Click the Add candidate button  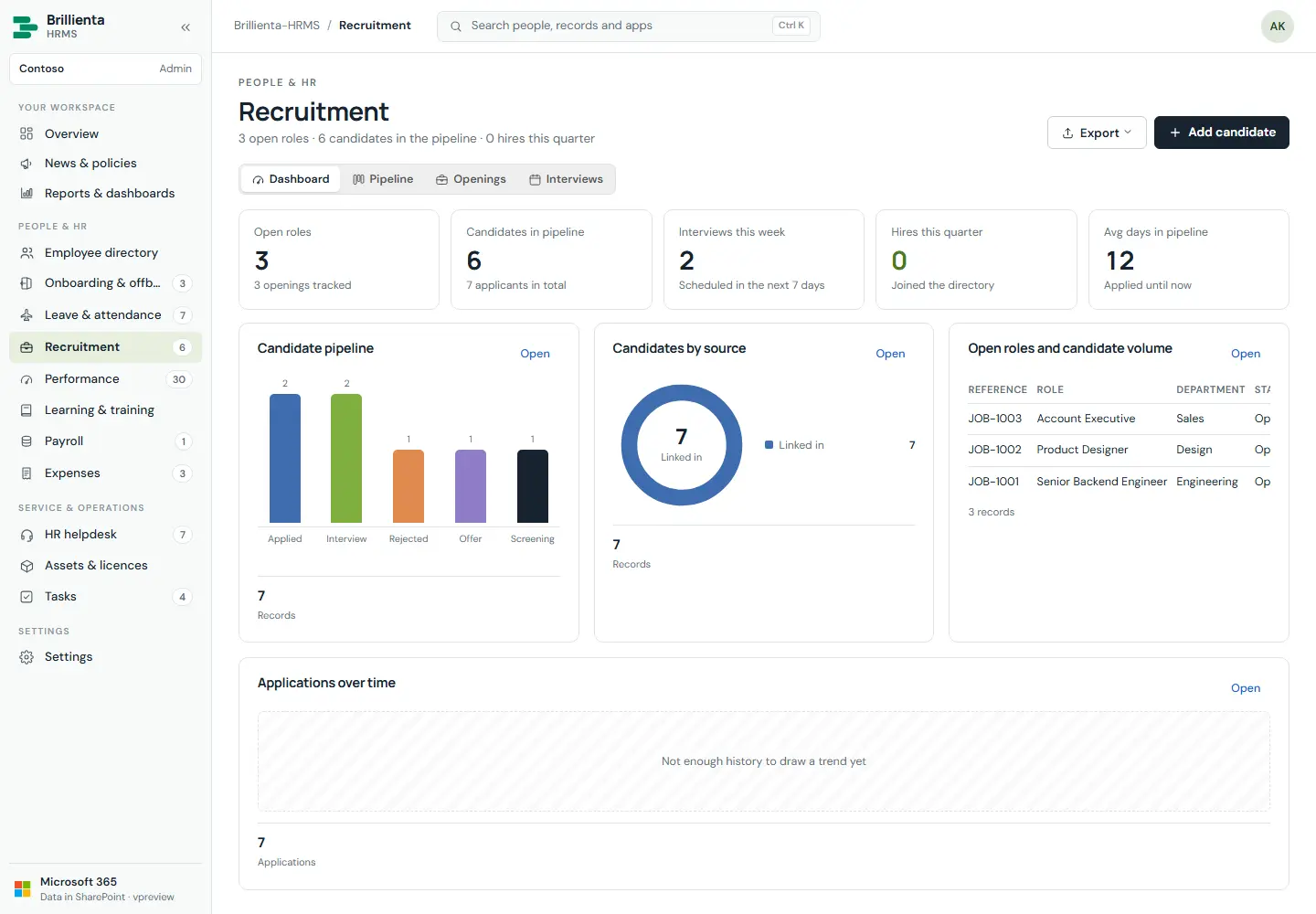[x=1222, y=133]
